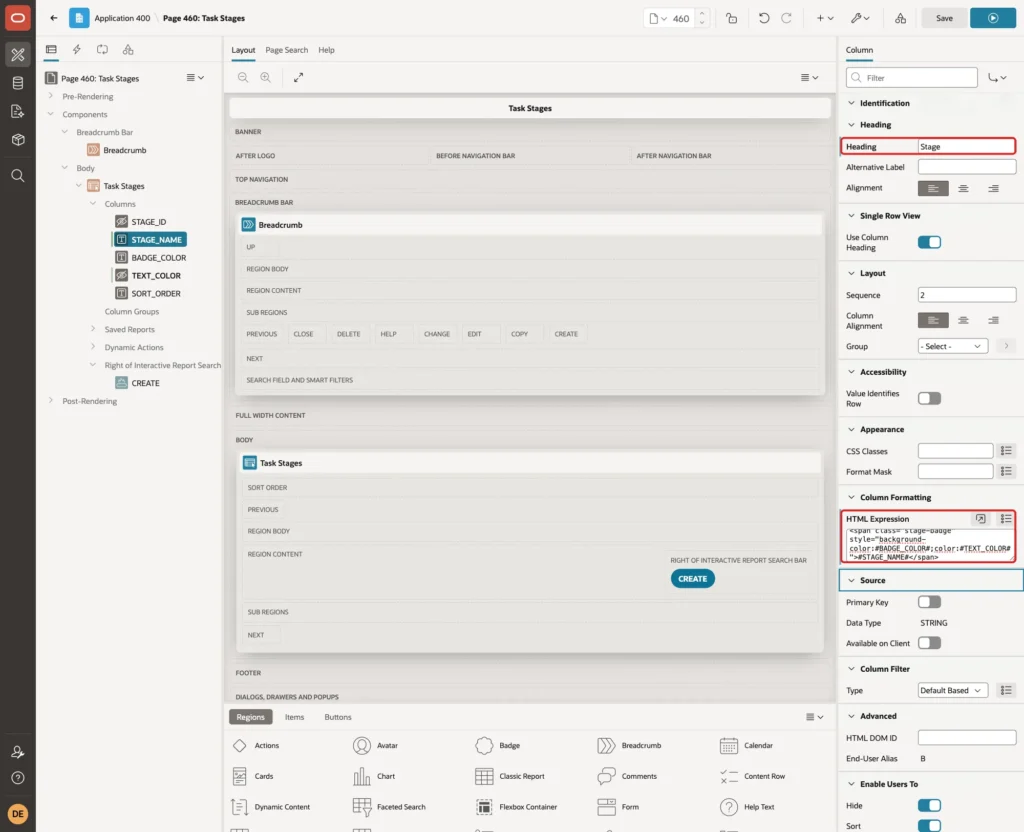
Task: Expand the Saved Reports node
Action: pos(92,329)
